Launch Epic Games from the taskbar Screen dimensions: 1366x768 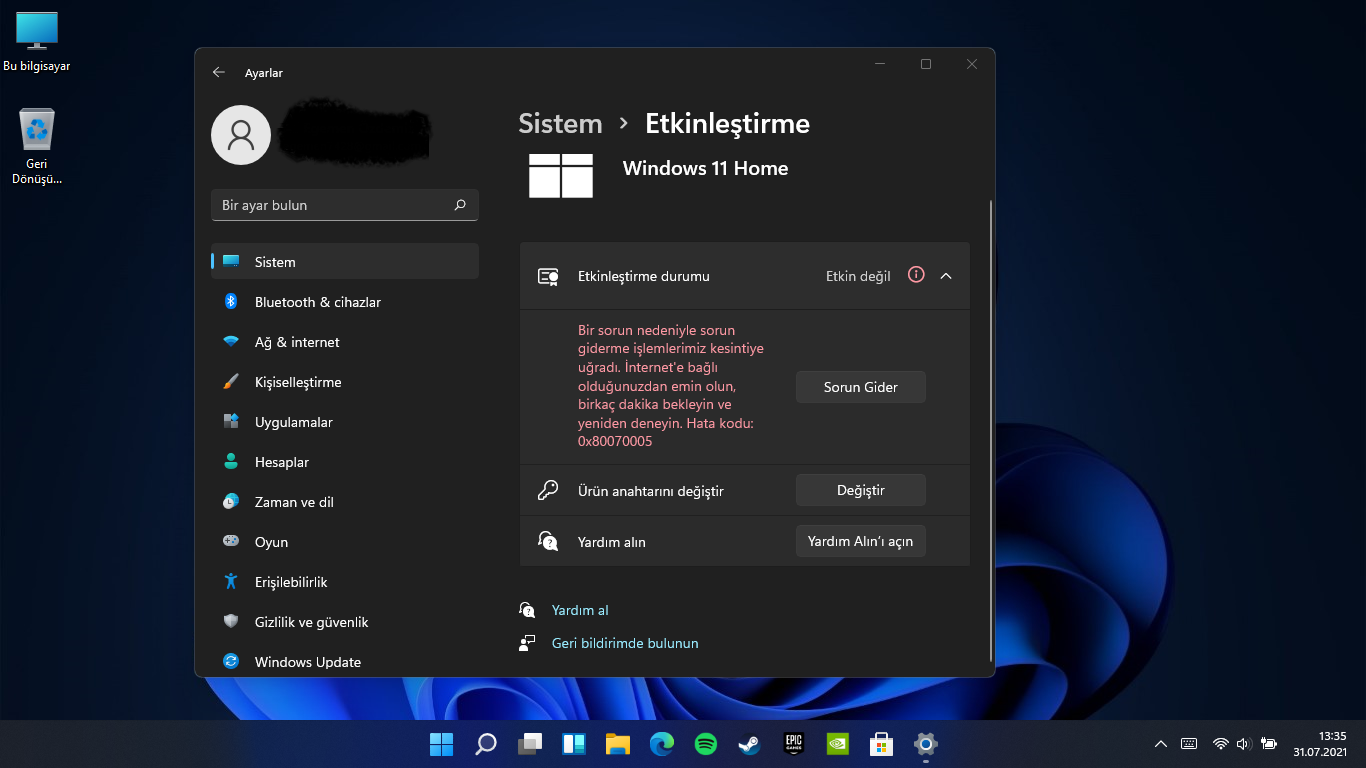point(794,744)
